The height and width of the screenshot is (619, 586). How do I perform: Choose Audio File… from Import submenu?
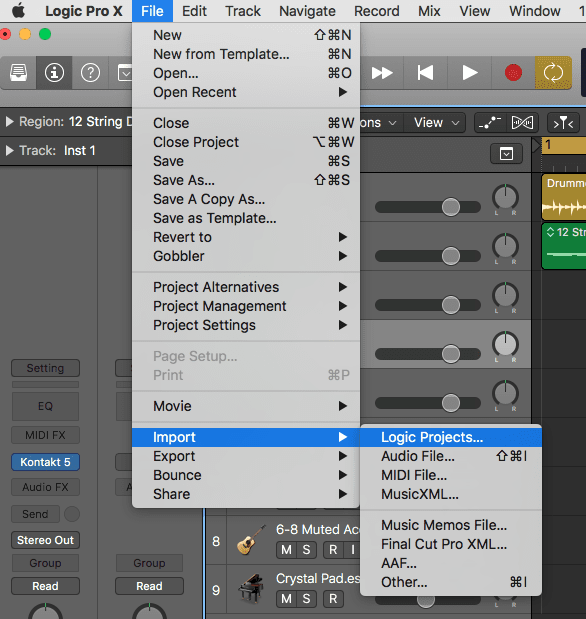[x=451, y=456]
